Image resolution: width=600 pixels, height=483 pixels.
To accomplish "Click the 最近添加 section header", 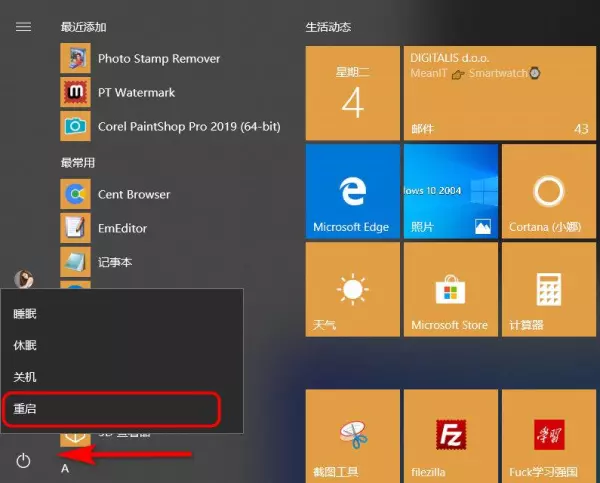I will tap(83, 27).
